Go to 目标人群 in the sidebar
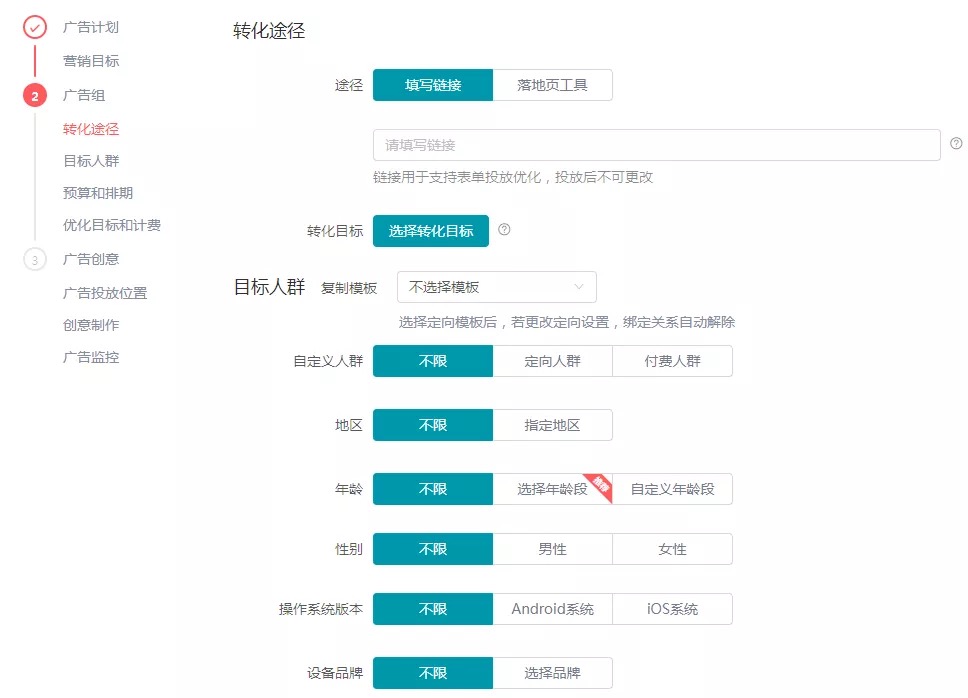 [91, 161]
